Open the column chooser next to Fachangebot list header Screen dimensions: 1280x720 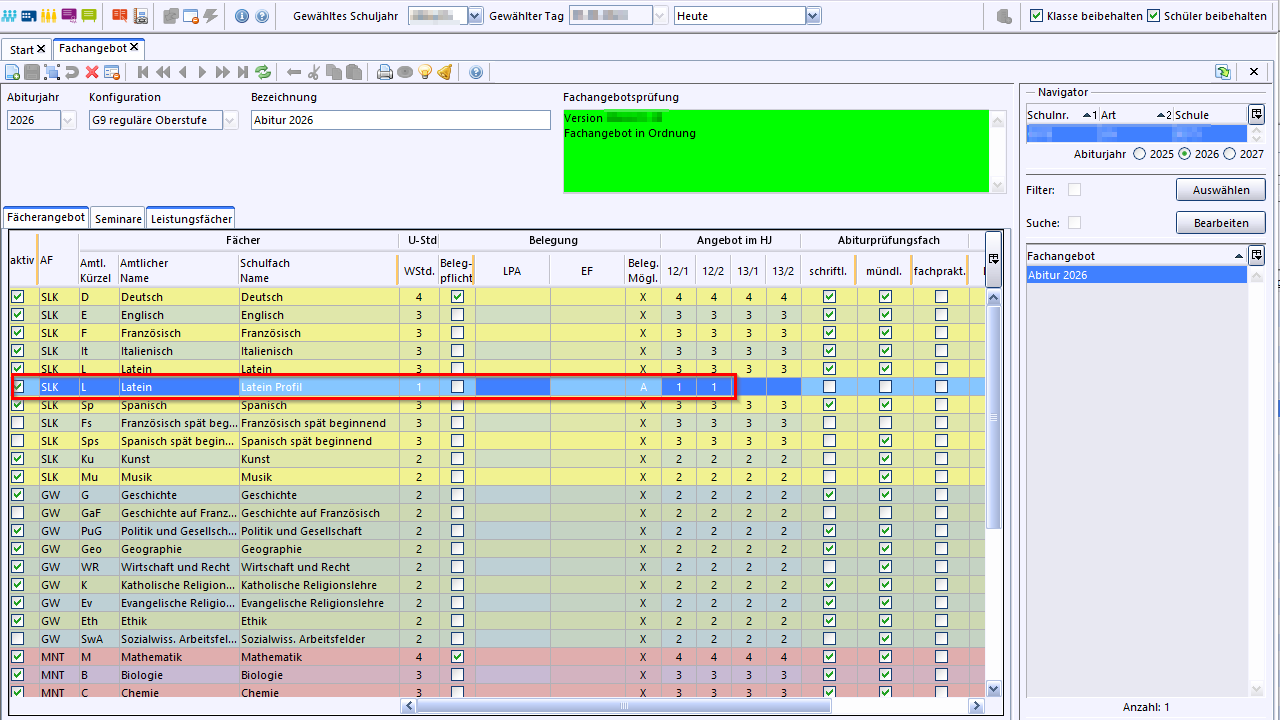pos(1256,256)
